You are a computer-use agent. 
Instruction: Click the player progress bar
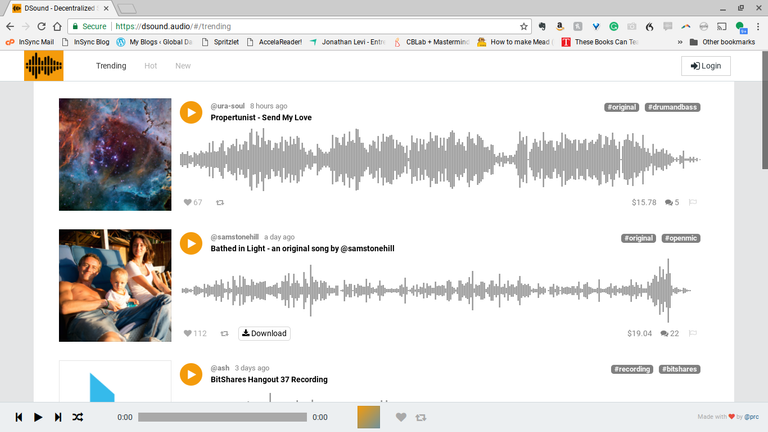pyautogui.click(x=222, y=417)
